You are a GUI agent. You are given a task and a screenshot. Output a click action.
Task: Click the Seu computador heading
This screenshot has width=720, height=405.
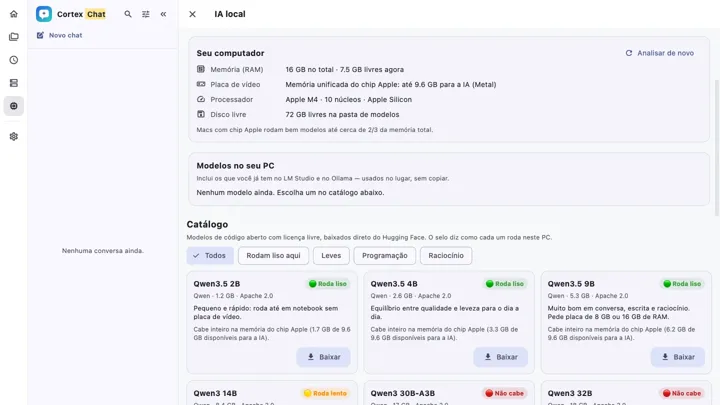[231, 53]
